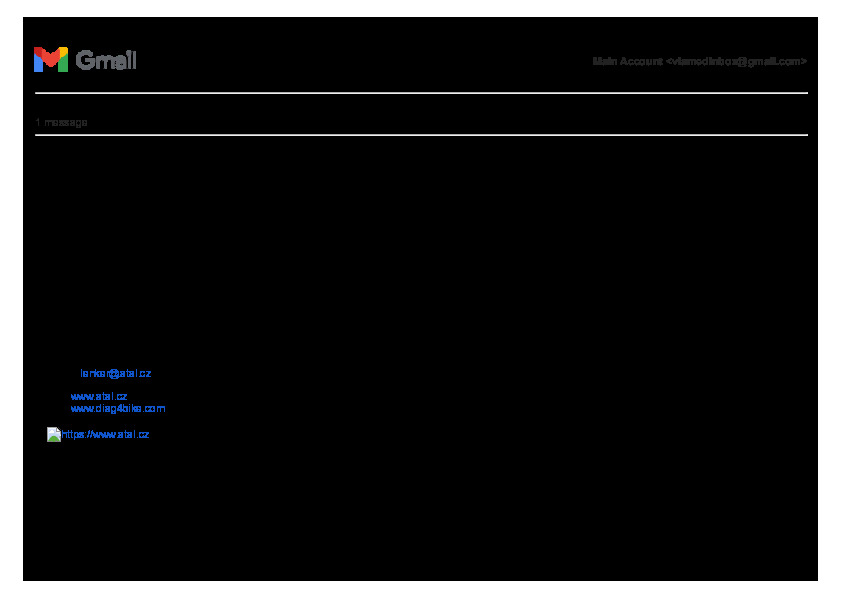This screenshot has width=842, height=595.
Task: Open the lanker@atal.cz email link
Action: [115, 374]
